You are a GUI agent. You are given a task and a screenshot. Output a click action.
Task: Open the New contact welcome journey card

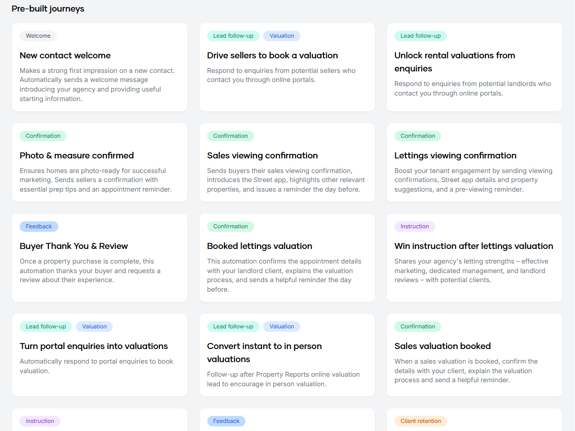(99, 67)
